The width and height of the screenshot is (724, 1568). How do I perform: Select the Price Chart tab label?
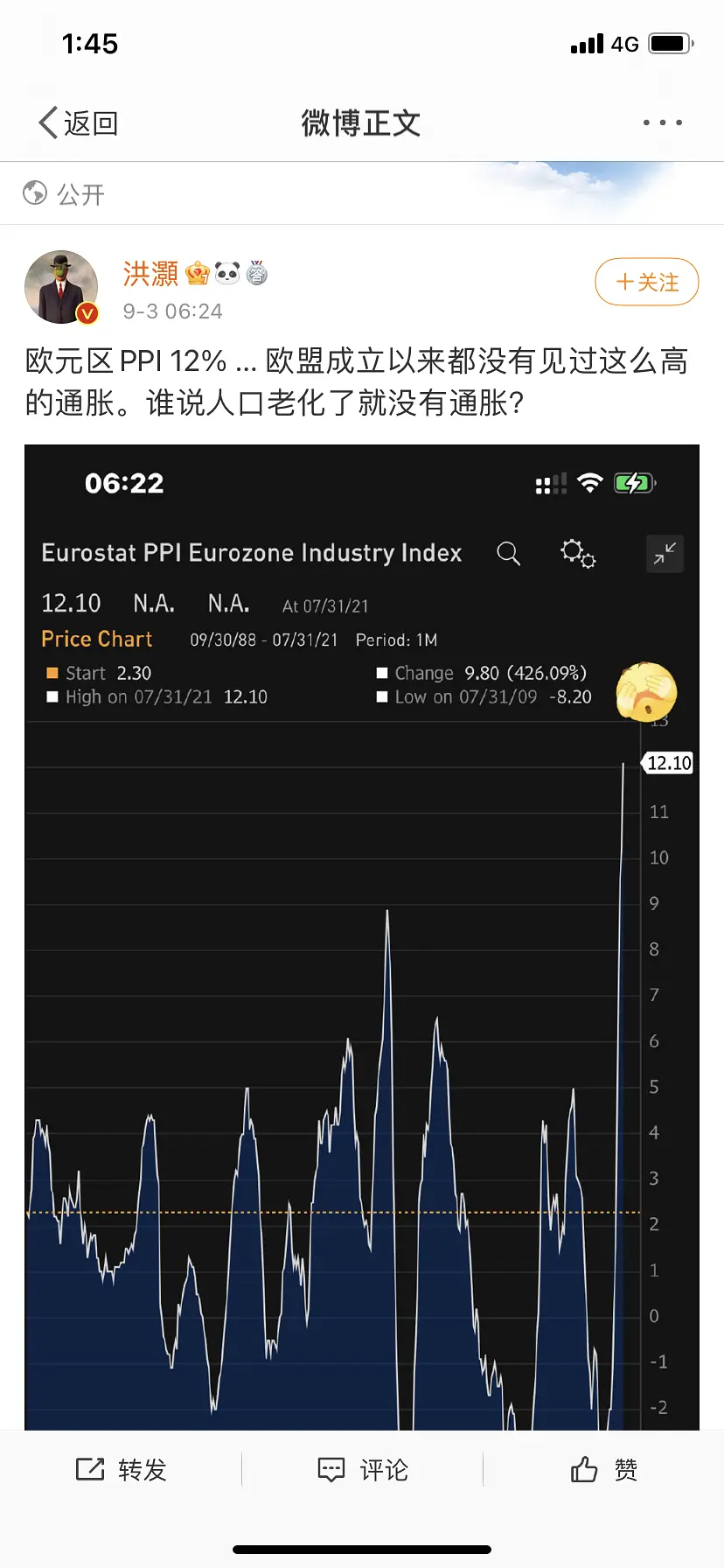point(97,639)
